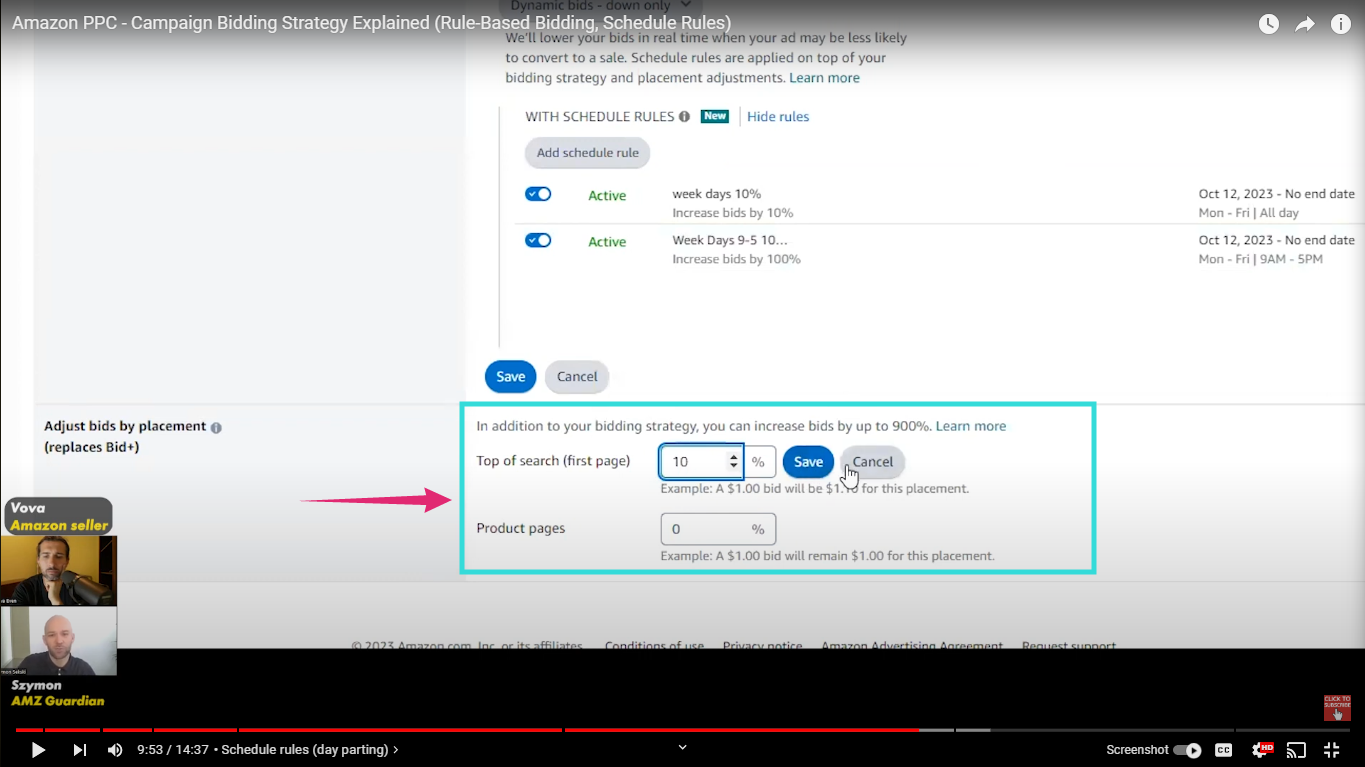1365x767 pixels.
Task: Save the bidding strategy with blue Save button
Action: tap(511, 376)
